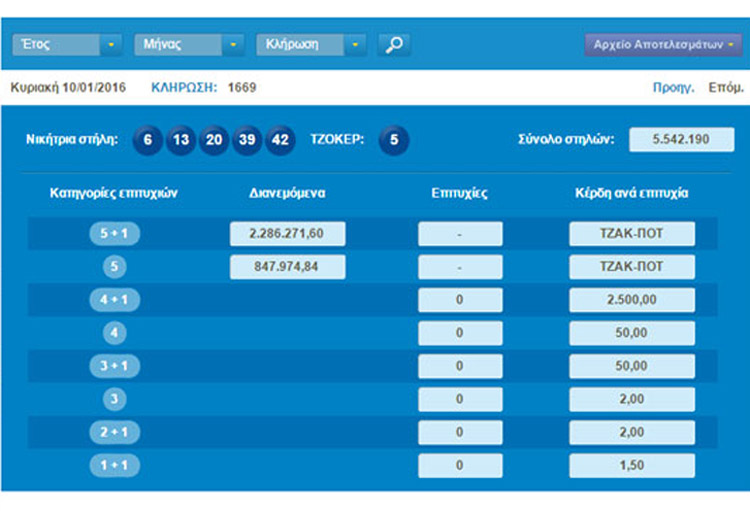Select the 4+1 category badge

(x=114, y=300)
